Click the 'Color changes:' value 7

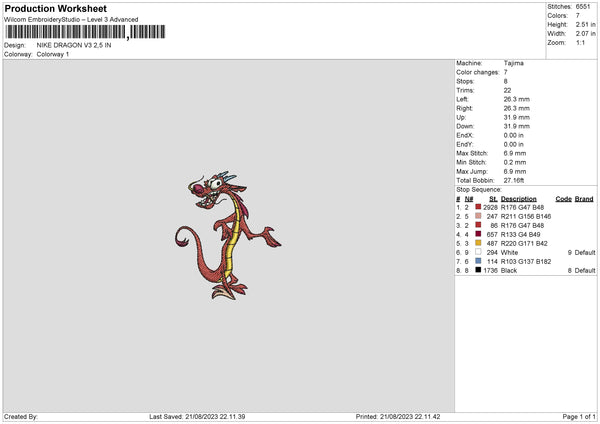point(505,72)
